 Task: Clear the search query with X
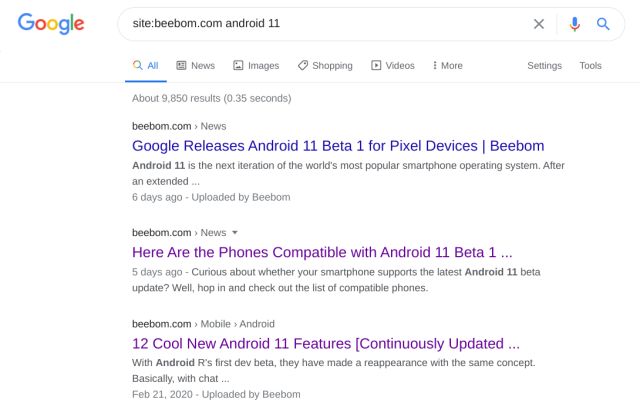(539, 24)
